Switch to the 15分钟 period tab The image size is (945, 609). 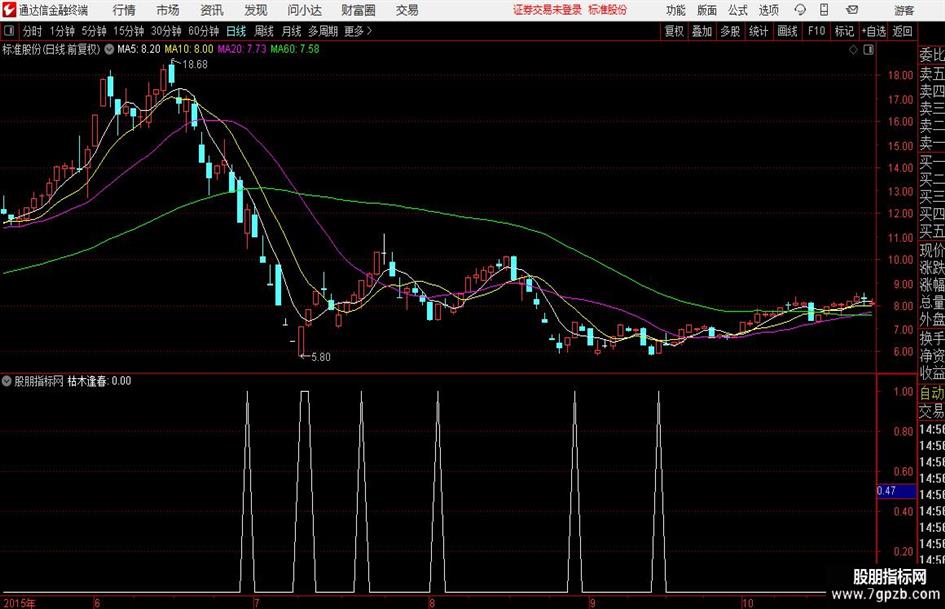click(128, 31)
